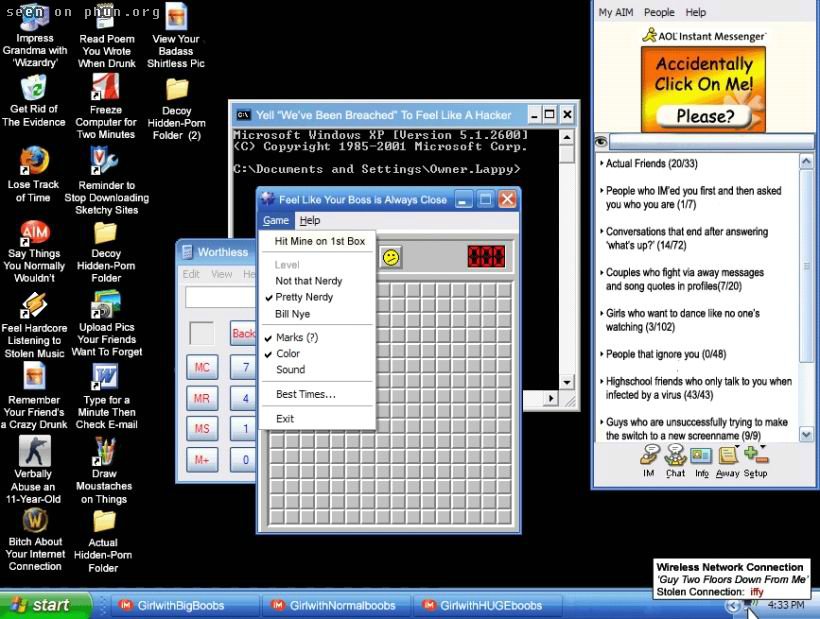820x619 pixels.
Task: Open 'Freeze Computer for Two Minutes' Adobe icon
Action: (x=106, y=107)
